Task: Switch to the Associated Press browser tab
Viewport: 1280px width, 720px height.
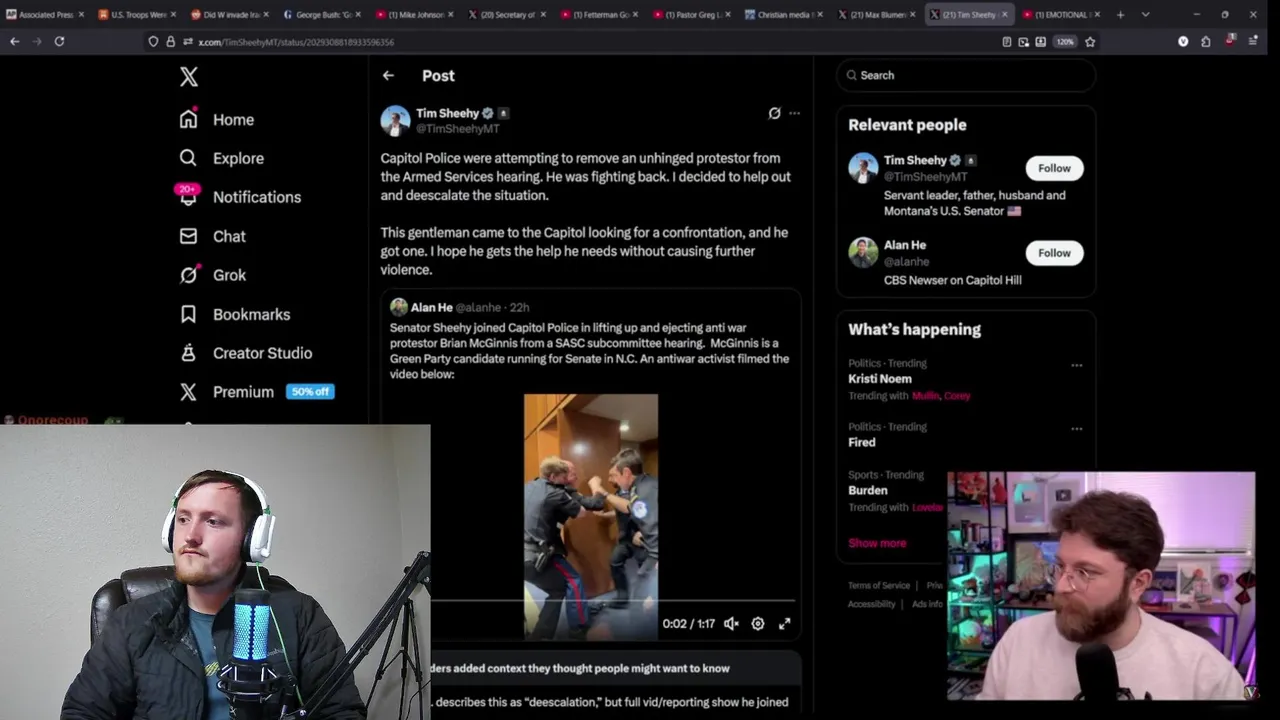Action: [46, 15]
